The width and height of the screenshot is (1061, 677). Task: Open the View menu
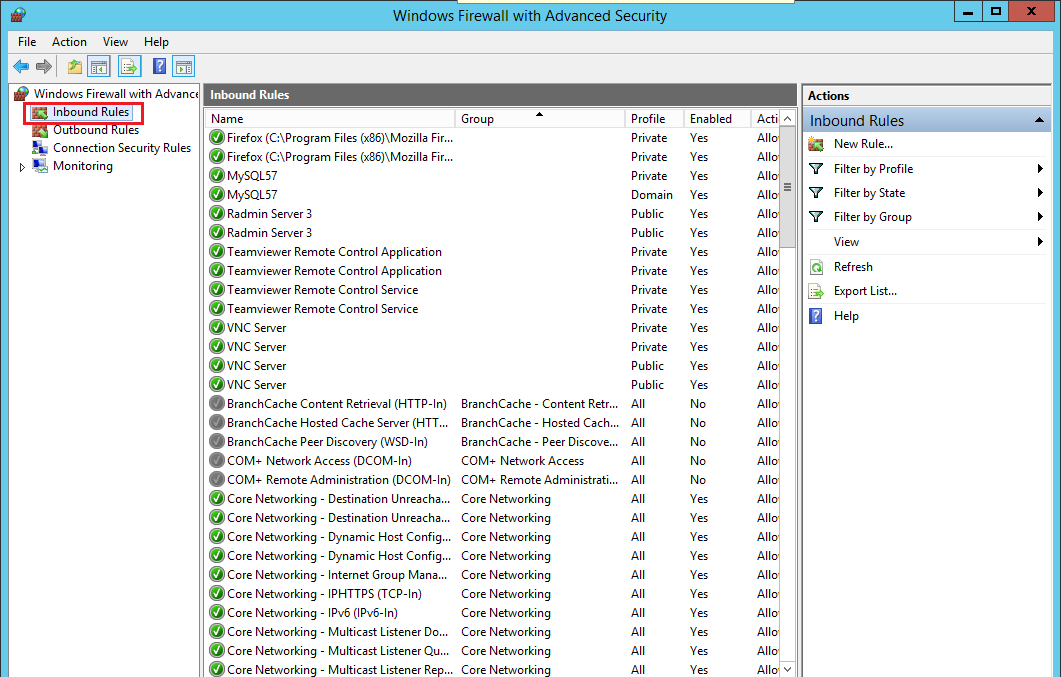(x=115, y=42)
